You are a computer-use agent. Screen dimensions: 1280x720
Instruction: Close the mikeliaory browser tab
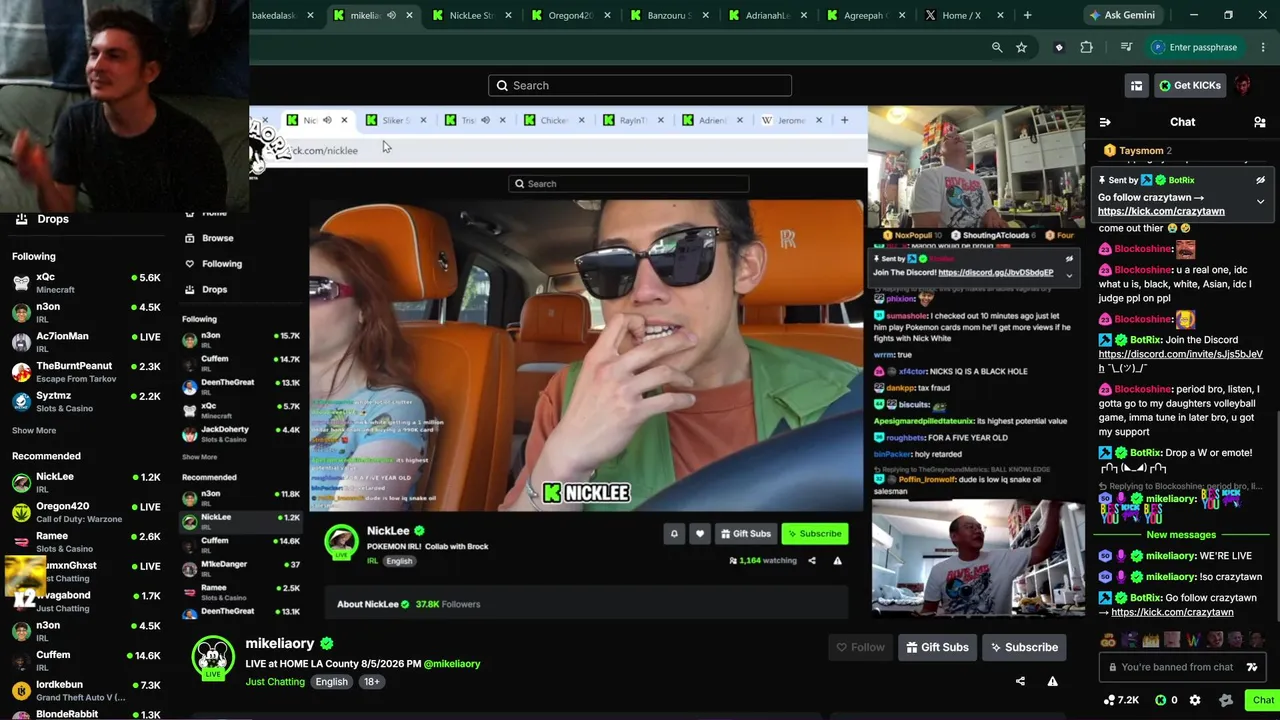(409, 15)
